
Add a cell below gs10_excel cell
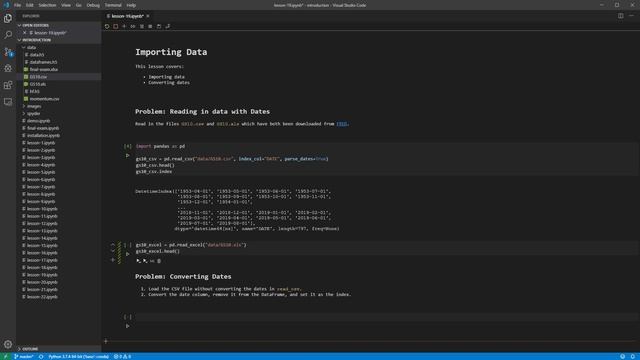pos(113,260)
